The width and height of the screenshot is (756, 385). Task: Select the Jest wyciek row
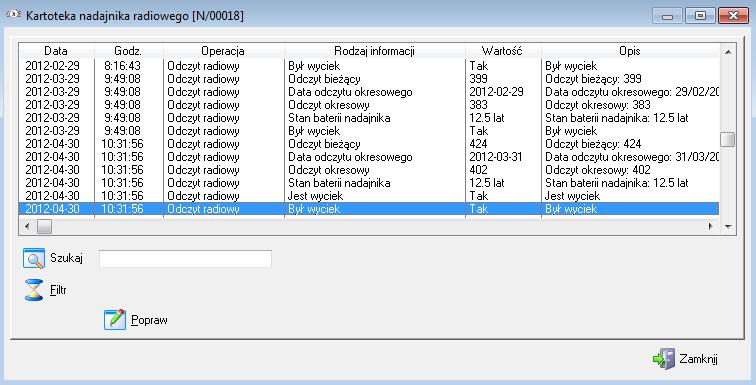click(x=369, y=196)
